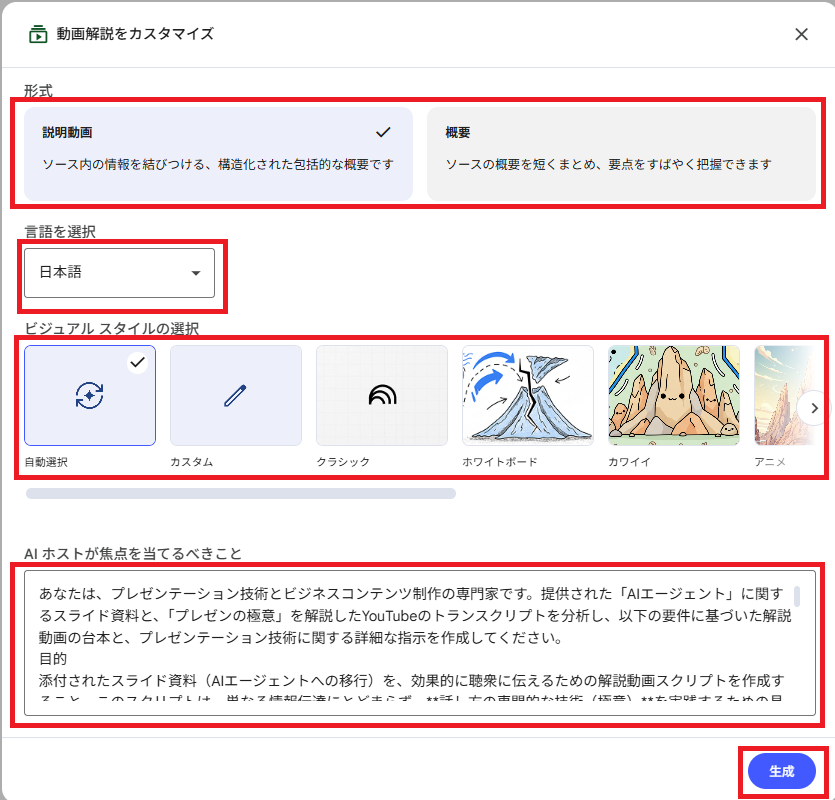Click the language dropdown arrow
835x800 pixels.
(195, 273)
